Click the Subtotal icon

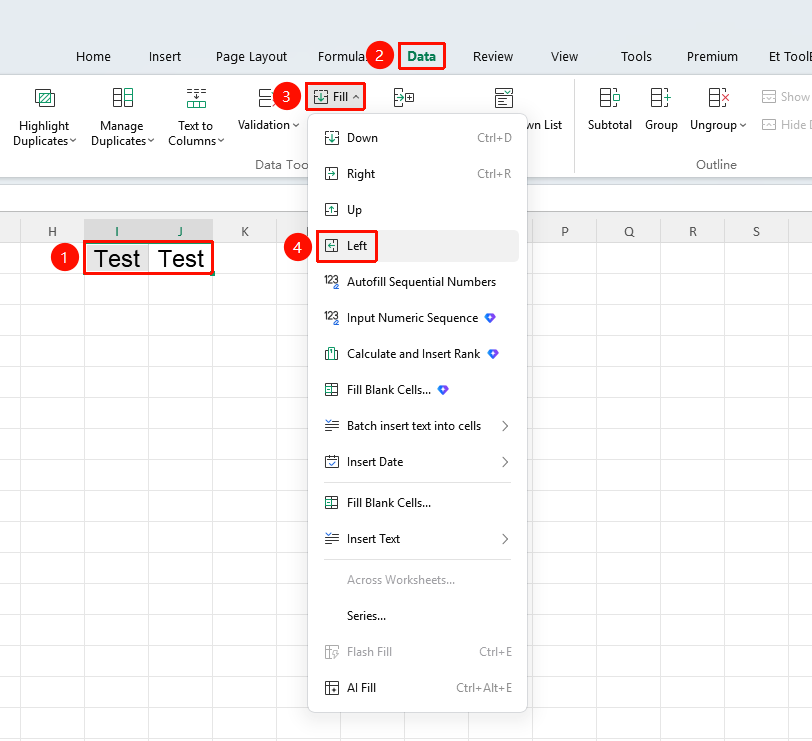(x=610, y=97)
